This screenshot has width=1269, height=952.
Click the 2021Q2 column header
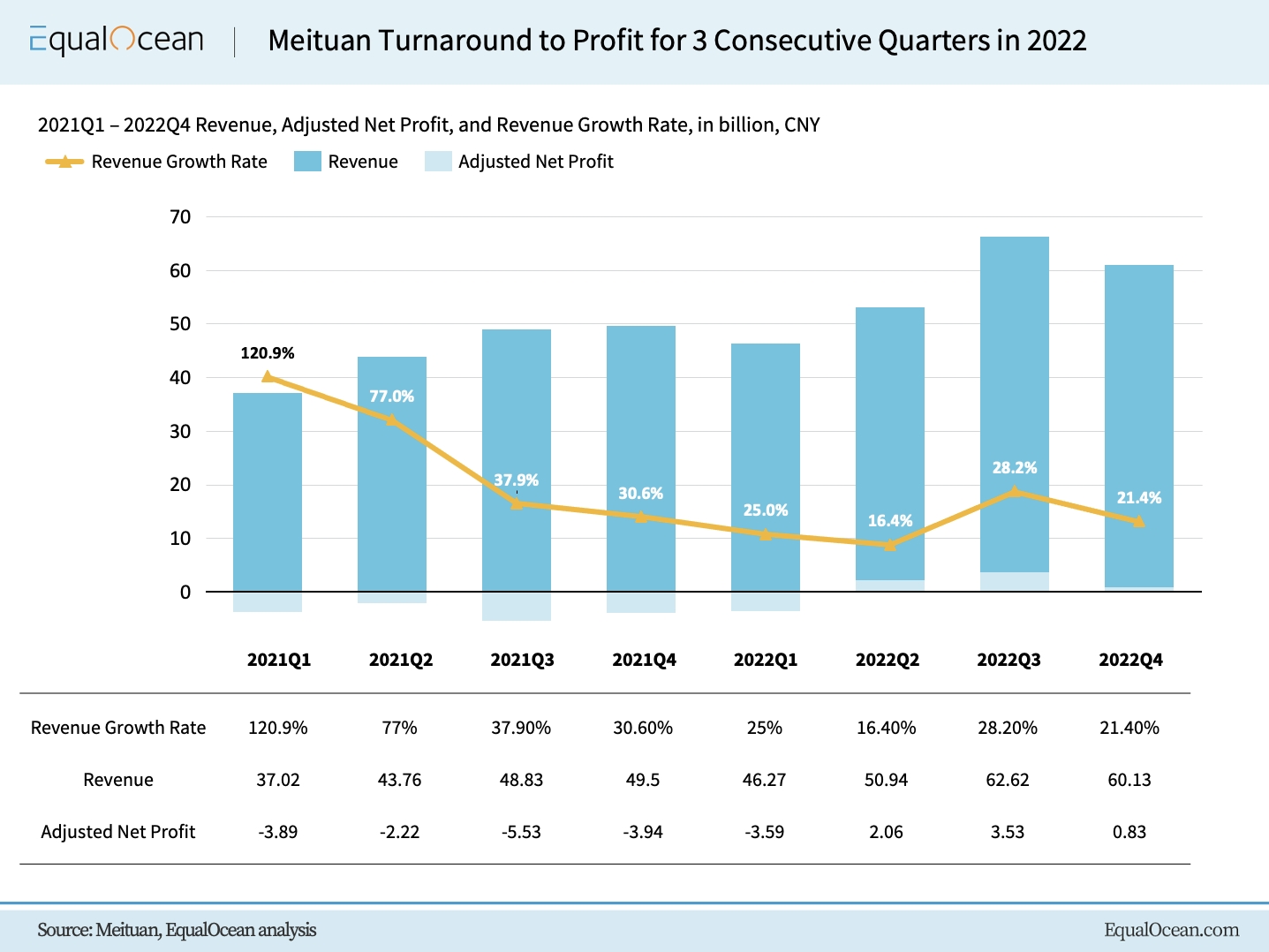point(401,660)
